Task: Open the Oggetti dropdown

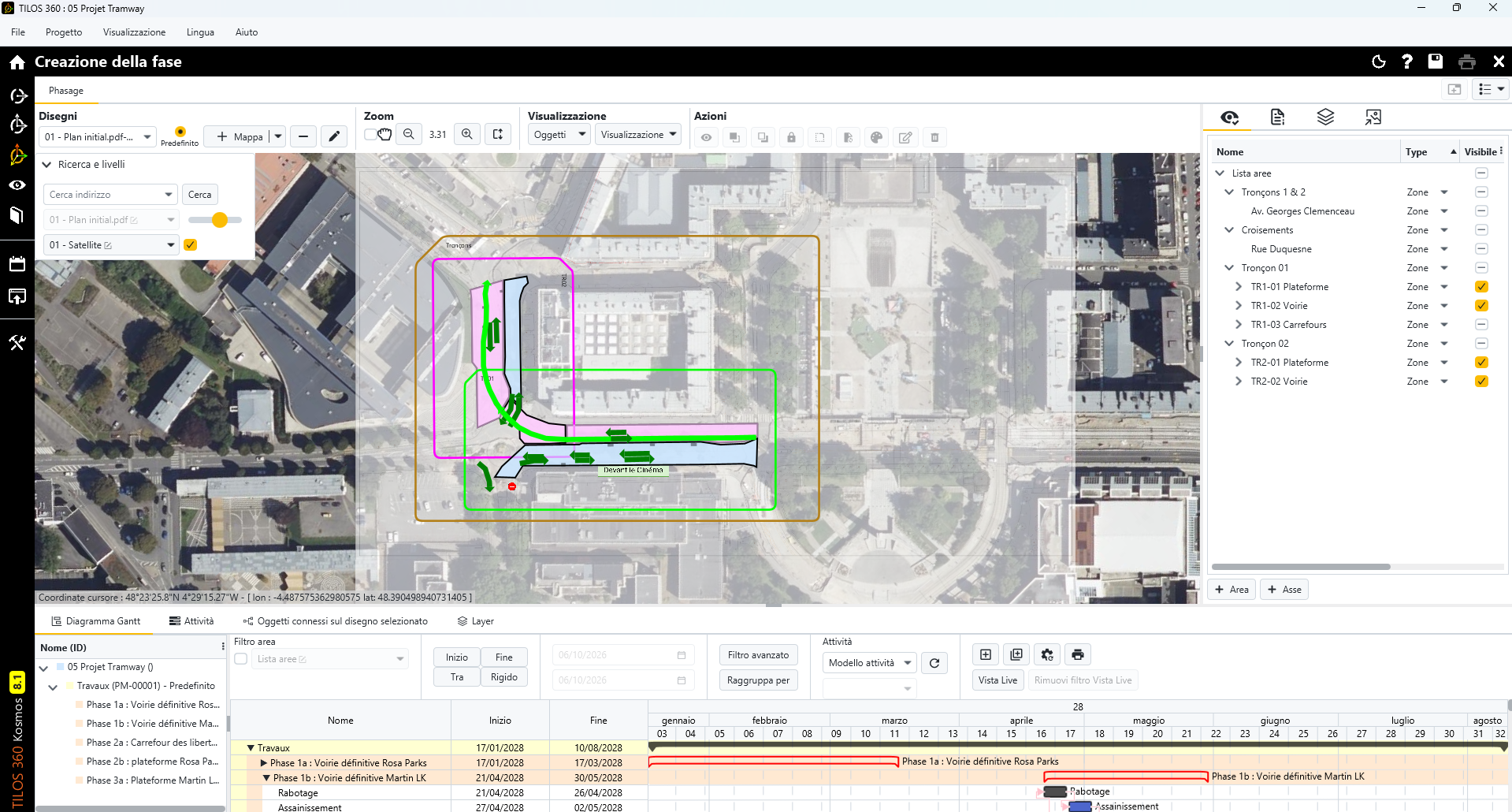Action: 559,135
